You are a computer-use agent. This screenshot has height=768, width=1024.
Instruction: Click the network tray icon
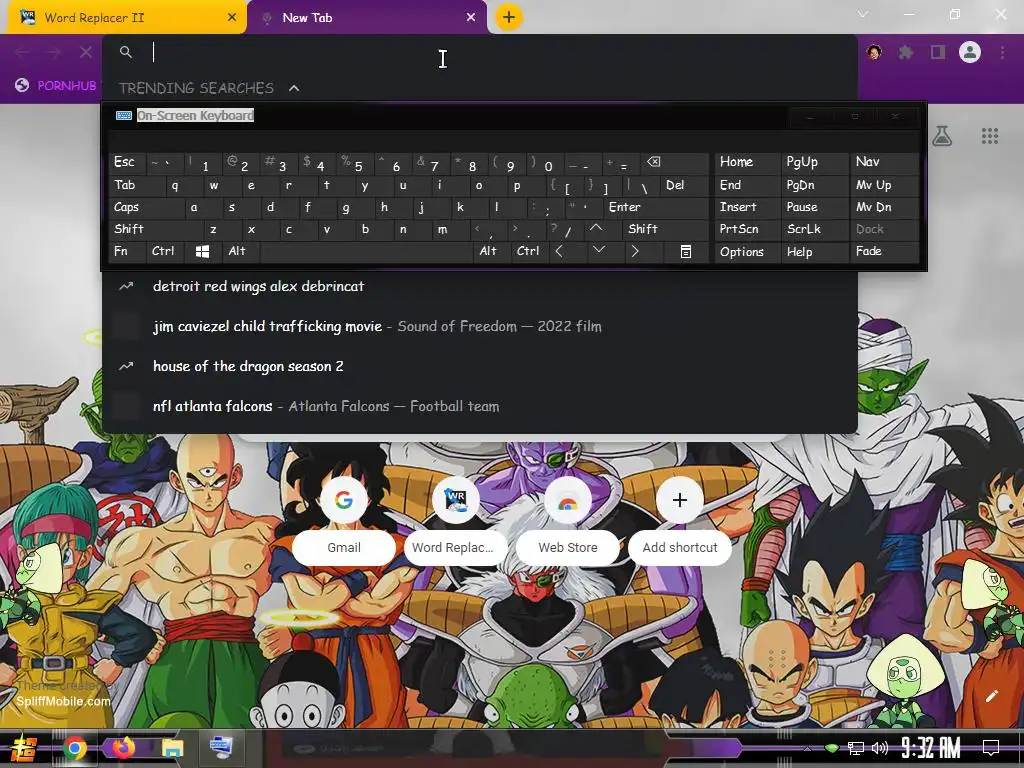point(856,748)
